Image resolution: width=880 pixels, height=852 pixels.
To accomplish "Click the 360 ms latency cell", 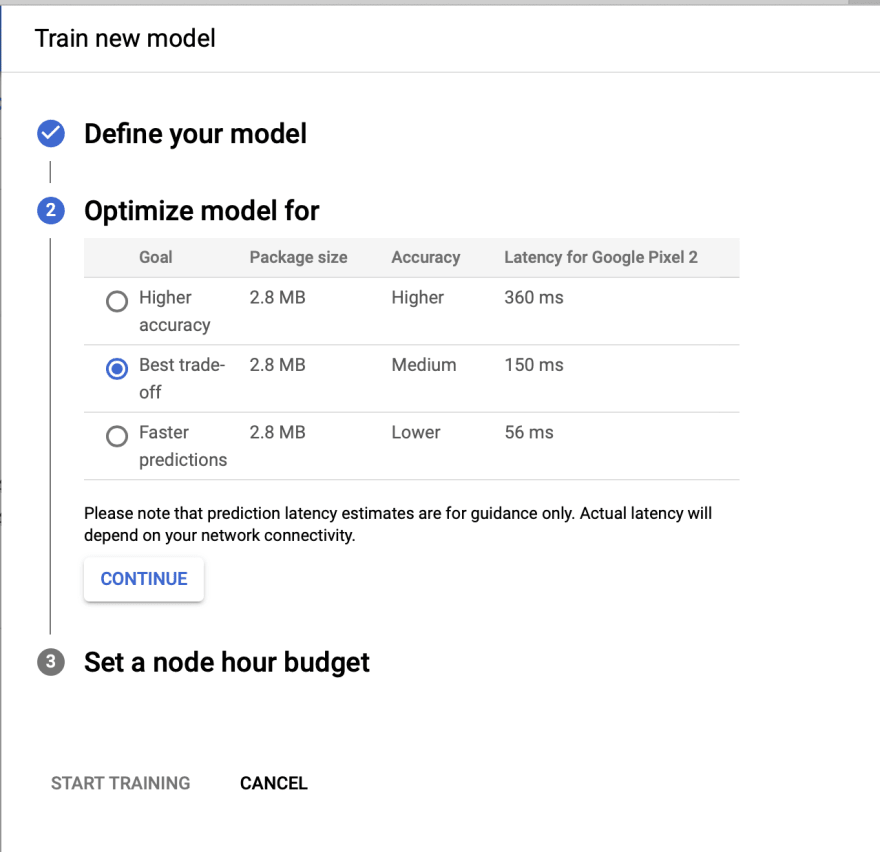I will (534, 297).
